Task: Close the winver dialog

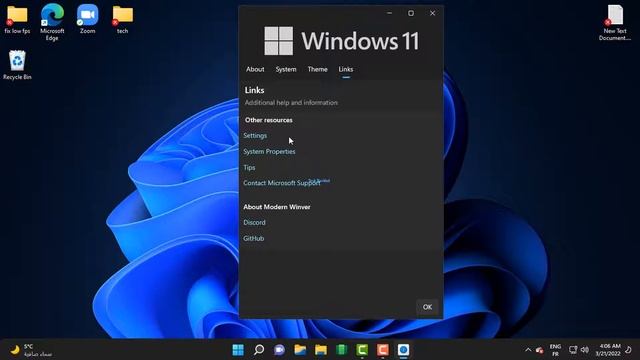Action: point(433,13)
